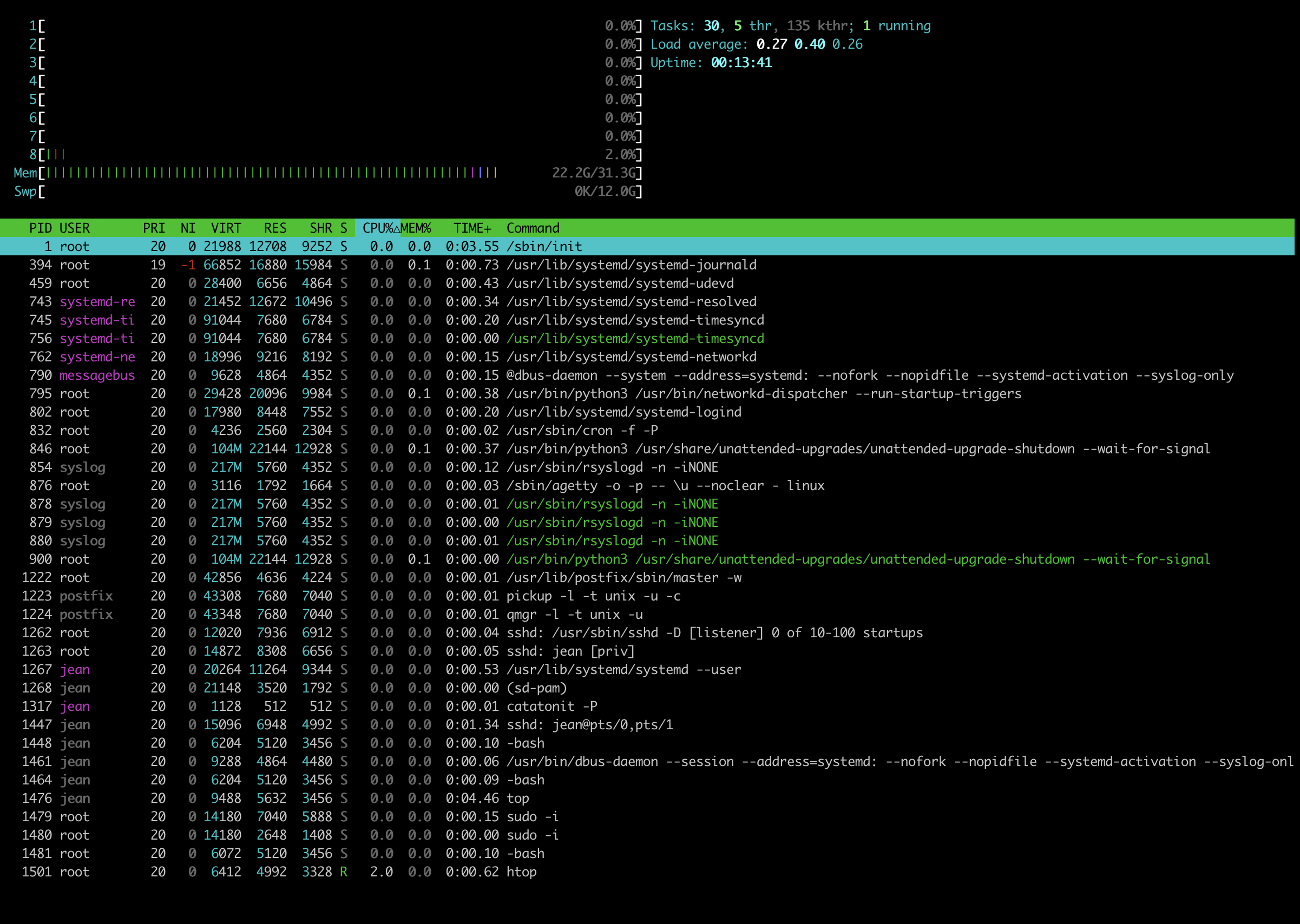Image resolution: width=1300 pixels, height=924 pixels.
Task: Select the dbus-daemon --session process row
Action: 647,761
